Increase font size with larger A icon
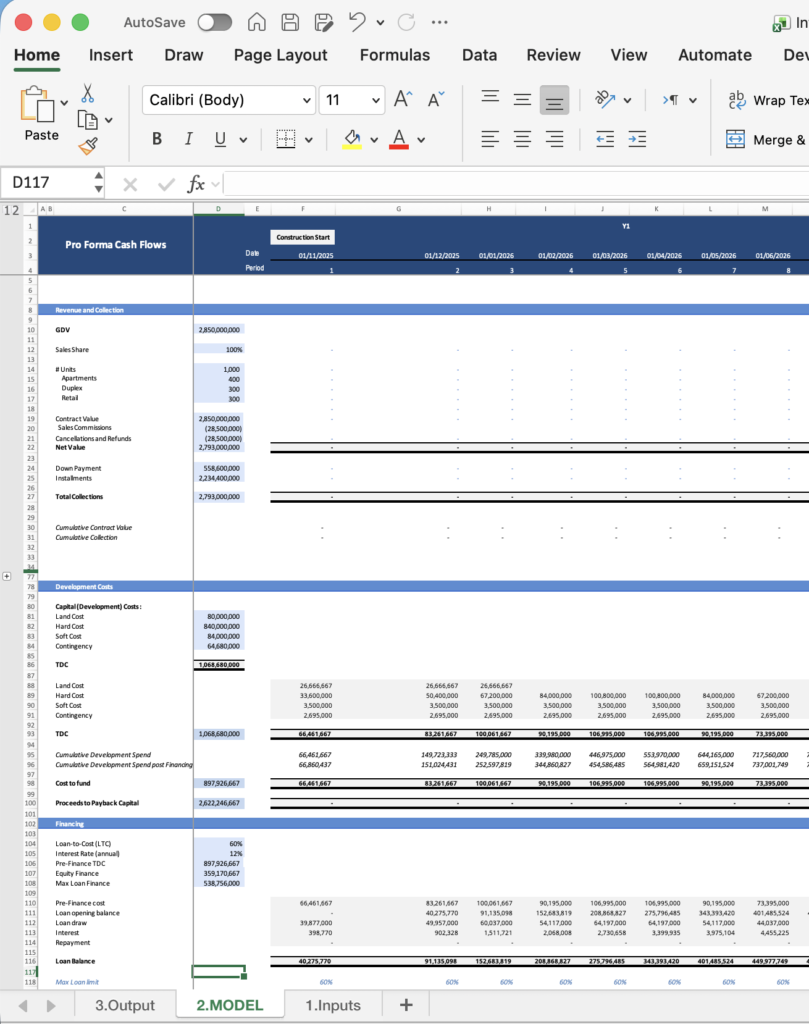 click(x=402, y=99)
